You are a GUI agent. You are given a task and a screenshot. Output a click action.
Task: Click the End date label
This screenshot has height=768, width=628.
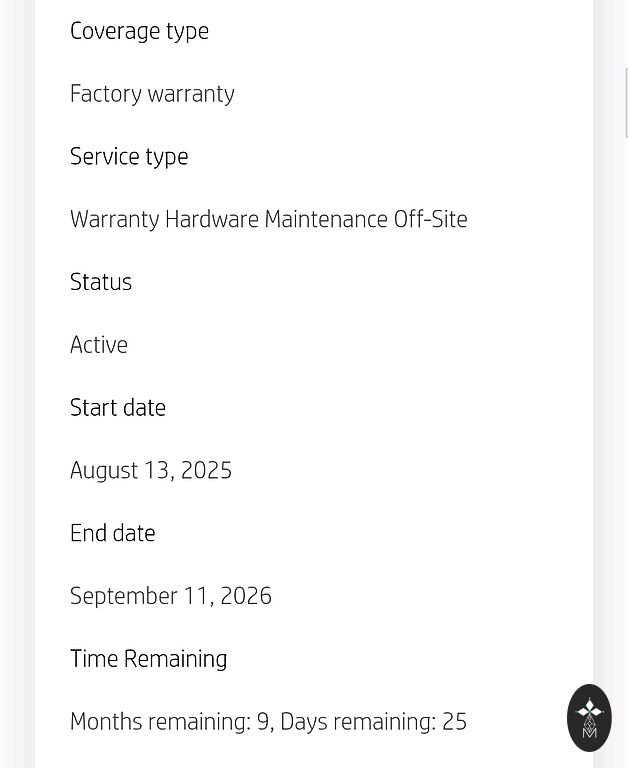[113, 534]
